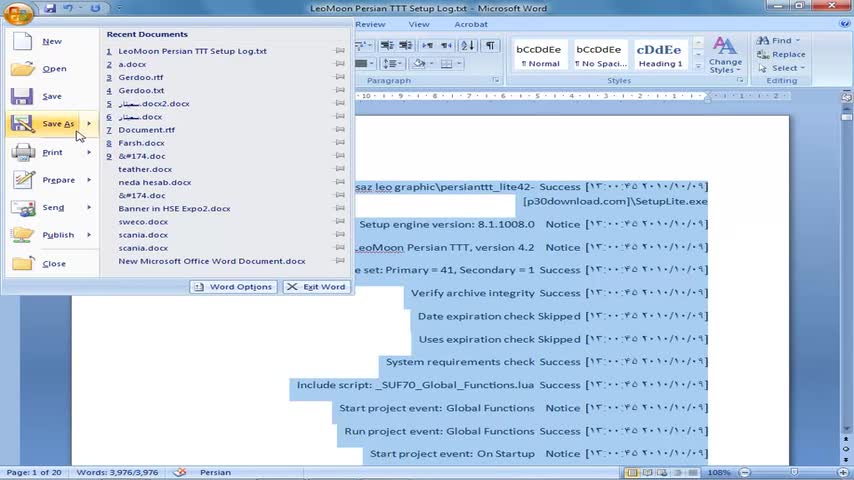This screenshot has width=854, height=480.
Task: Open the Paragraph dialog launcher
Action: coord(496,80)
